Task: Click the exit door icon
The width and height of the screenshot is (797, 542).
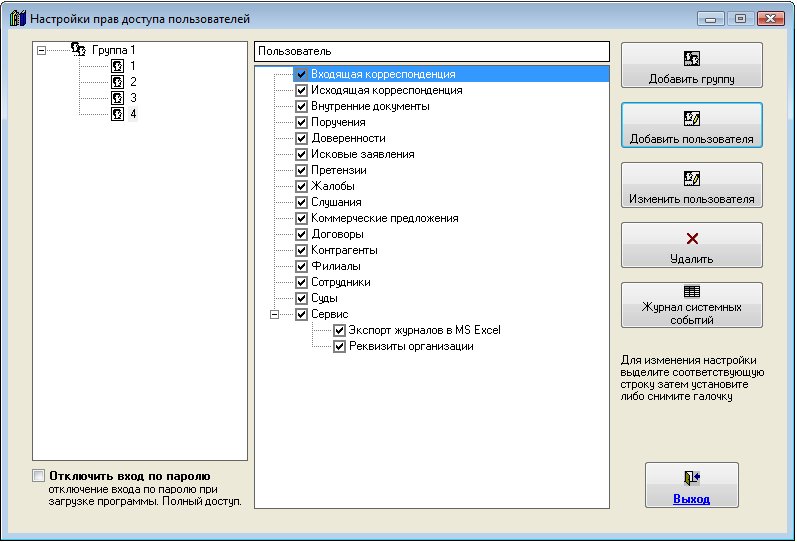Action: point(692,477)
